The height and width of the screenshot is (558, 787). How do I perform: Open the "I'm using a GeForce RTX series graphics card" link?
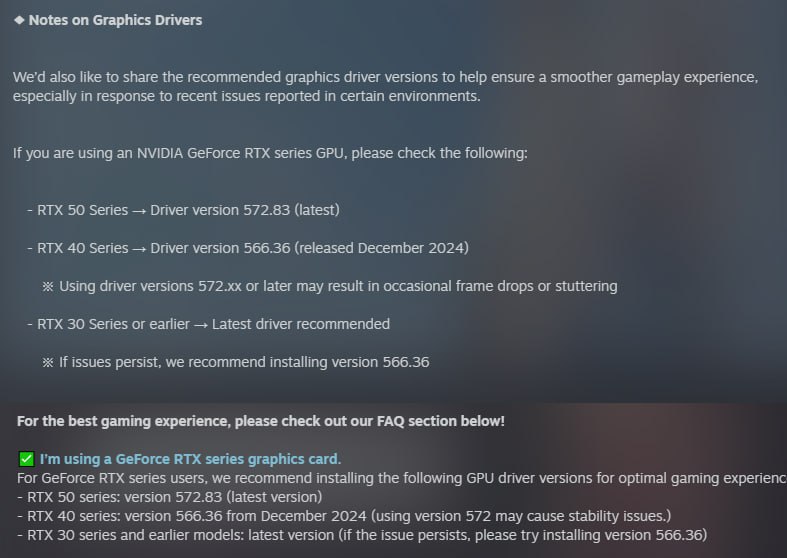tap(190, 459)
